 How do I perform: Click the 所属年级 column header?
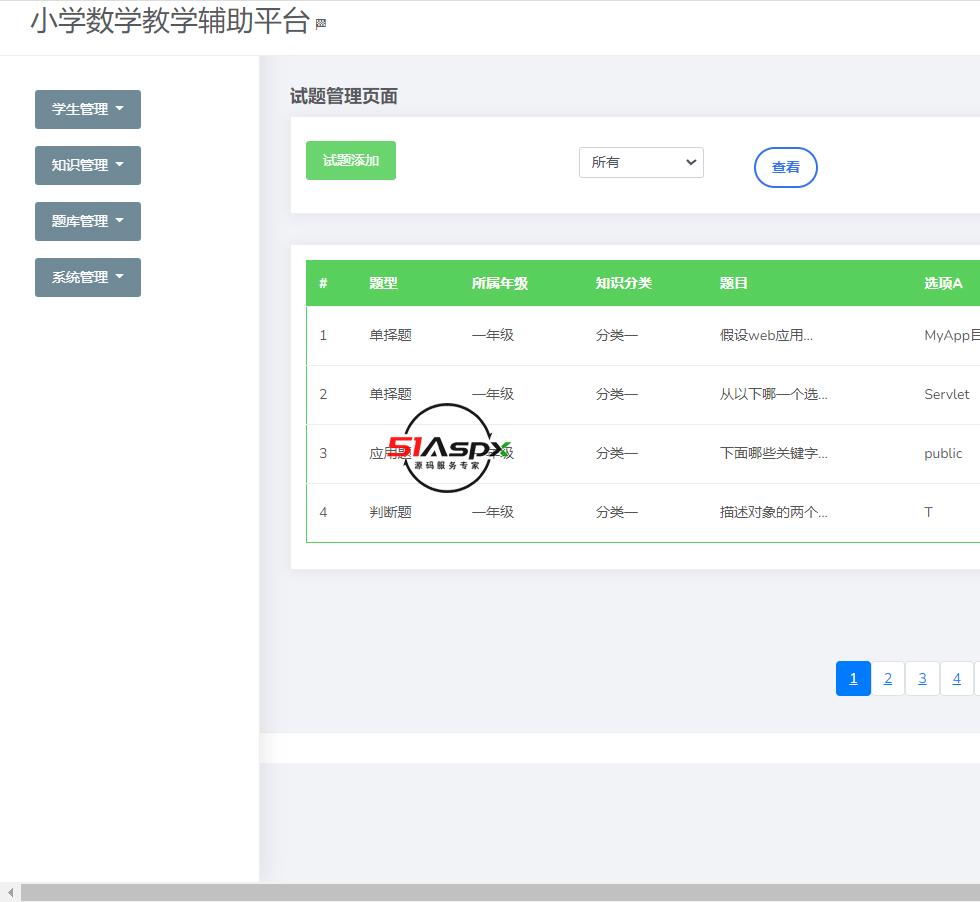[498, 283]
